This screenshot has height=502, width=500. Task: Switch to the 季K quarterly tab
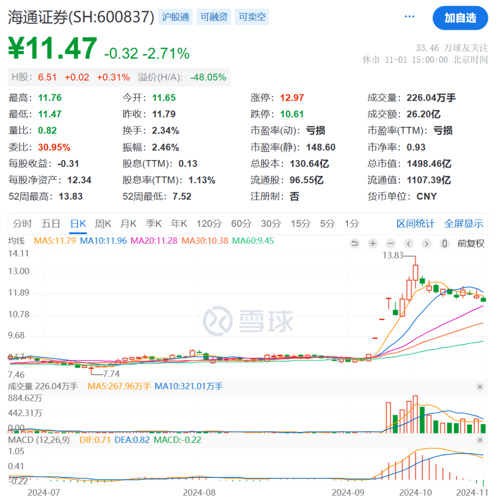pyautogui.click(x=154, y=224)
